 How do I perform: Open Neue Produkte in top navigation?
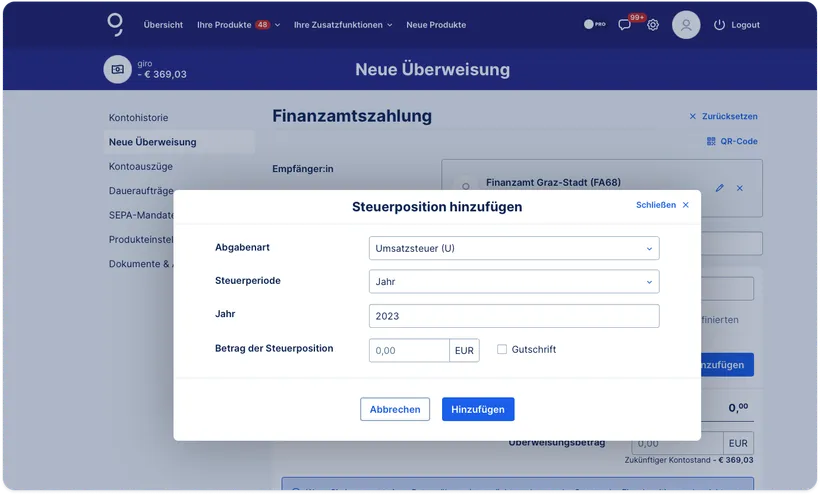[x=436, y=25]
